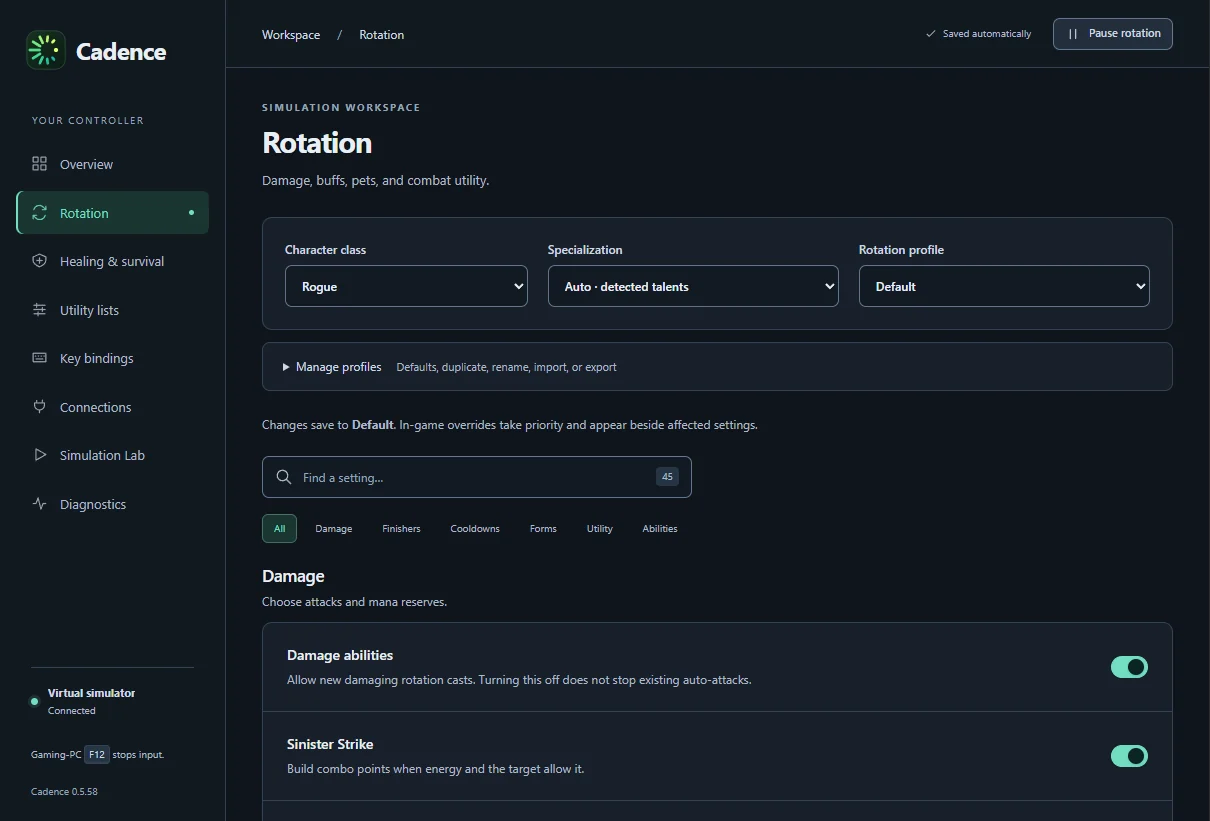Click the Saved automatically text
The height and width of the screenshot is (821, 1210).
[987, 34]
